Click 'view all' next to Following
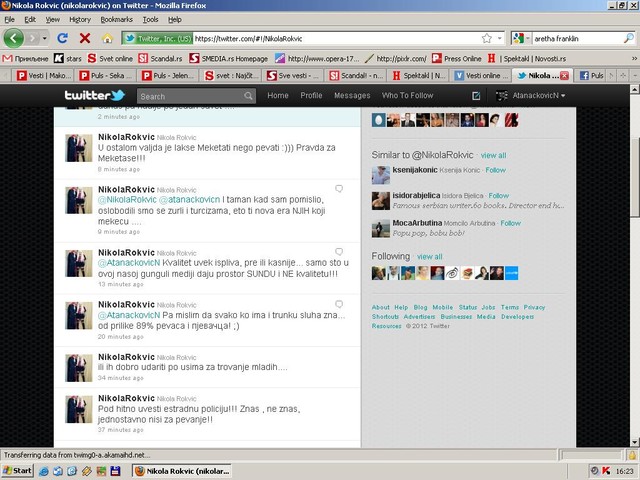The width and height of the screenshot is (640, 480). (x=429, y=257)
